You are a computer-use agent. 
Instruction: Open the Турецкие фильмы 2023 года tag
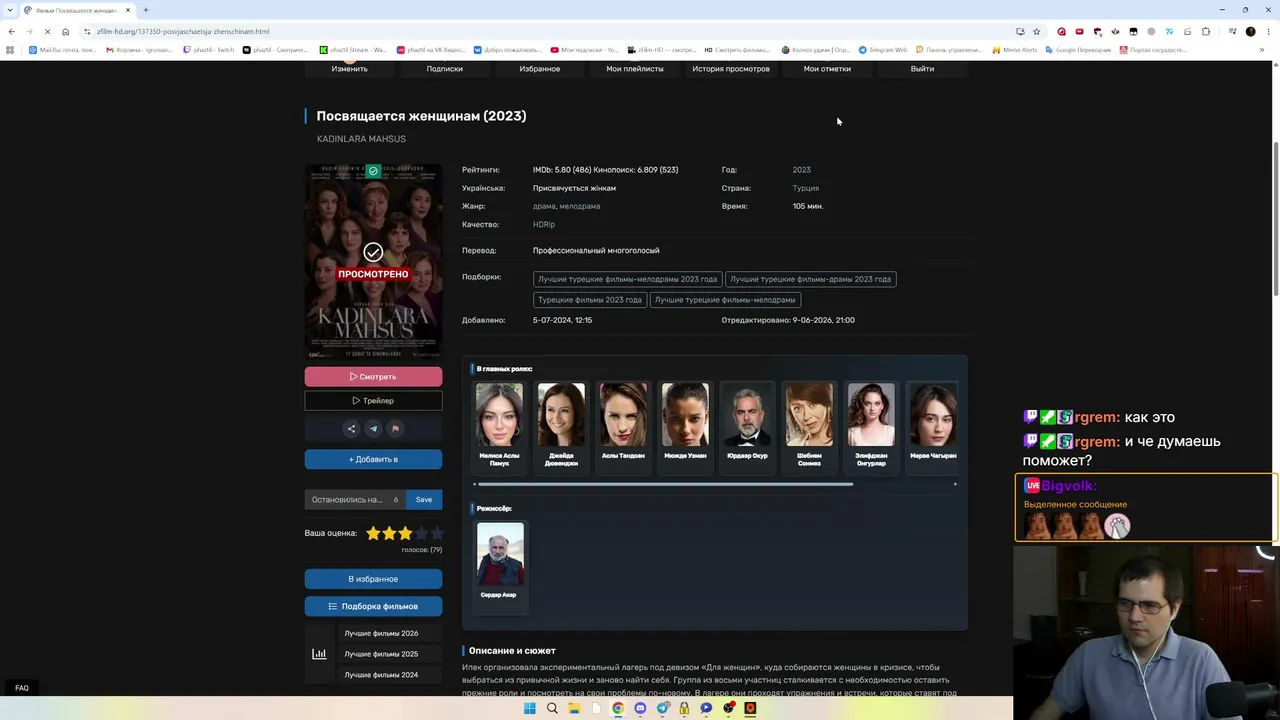pos(590,300)
